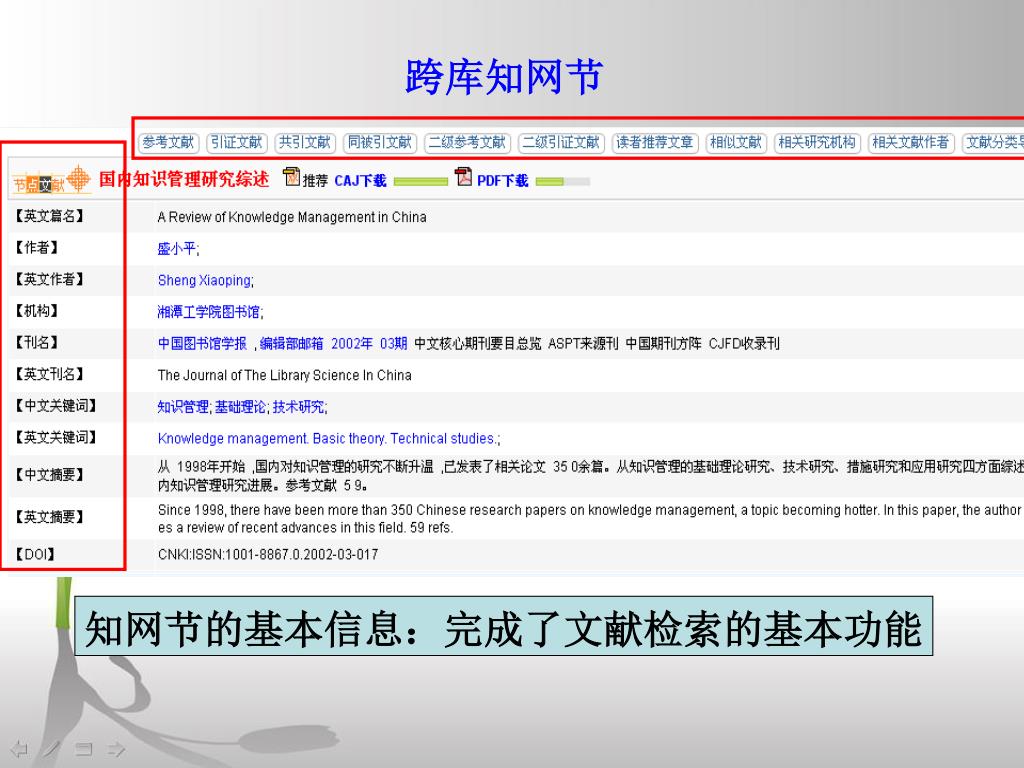1024x768 pixels.
Task: Click the 【机构】 field label
Action: click(x=37, y=311)
